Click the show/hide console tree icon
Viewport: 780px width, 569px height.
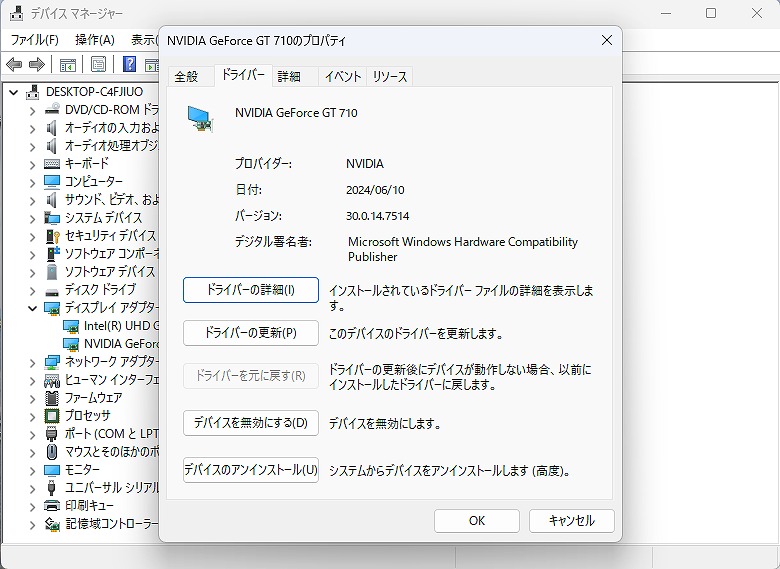tap(68, 65)
